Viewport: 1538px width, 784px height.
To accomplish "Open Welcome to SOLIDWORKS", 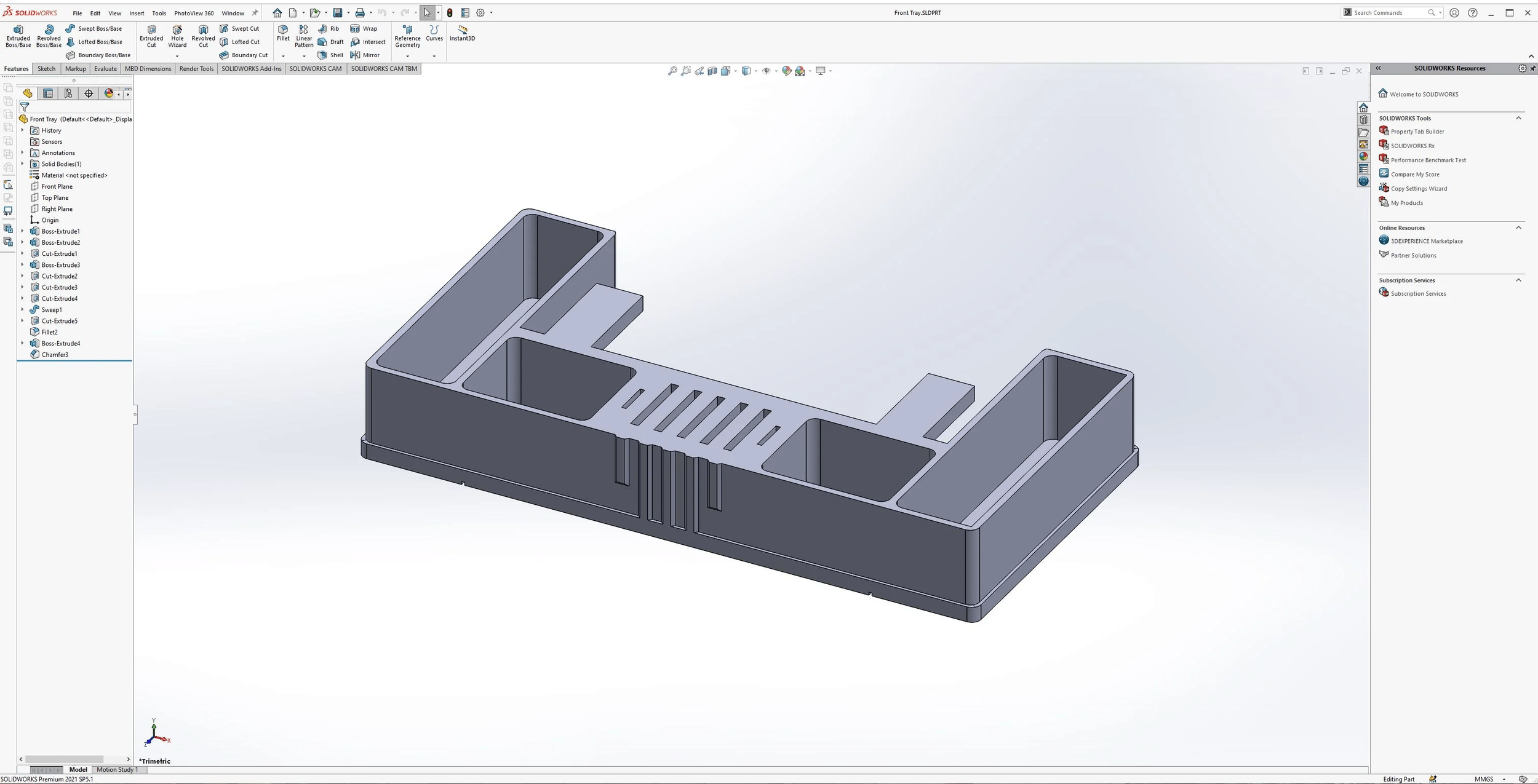I will click(1423, 93).
